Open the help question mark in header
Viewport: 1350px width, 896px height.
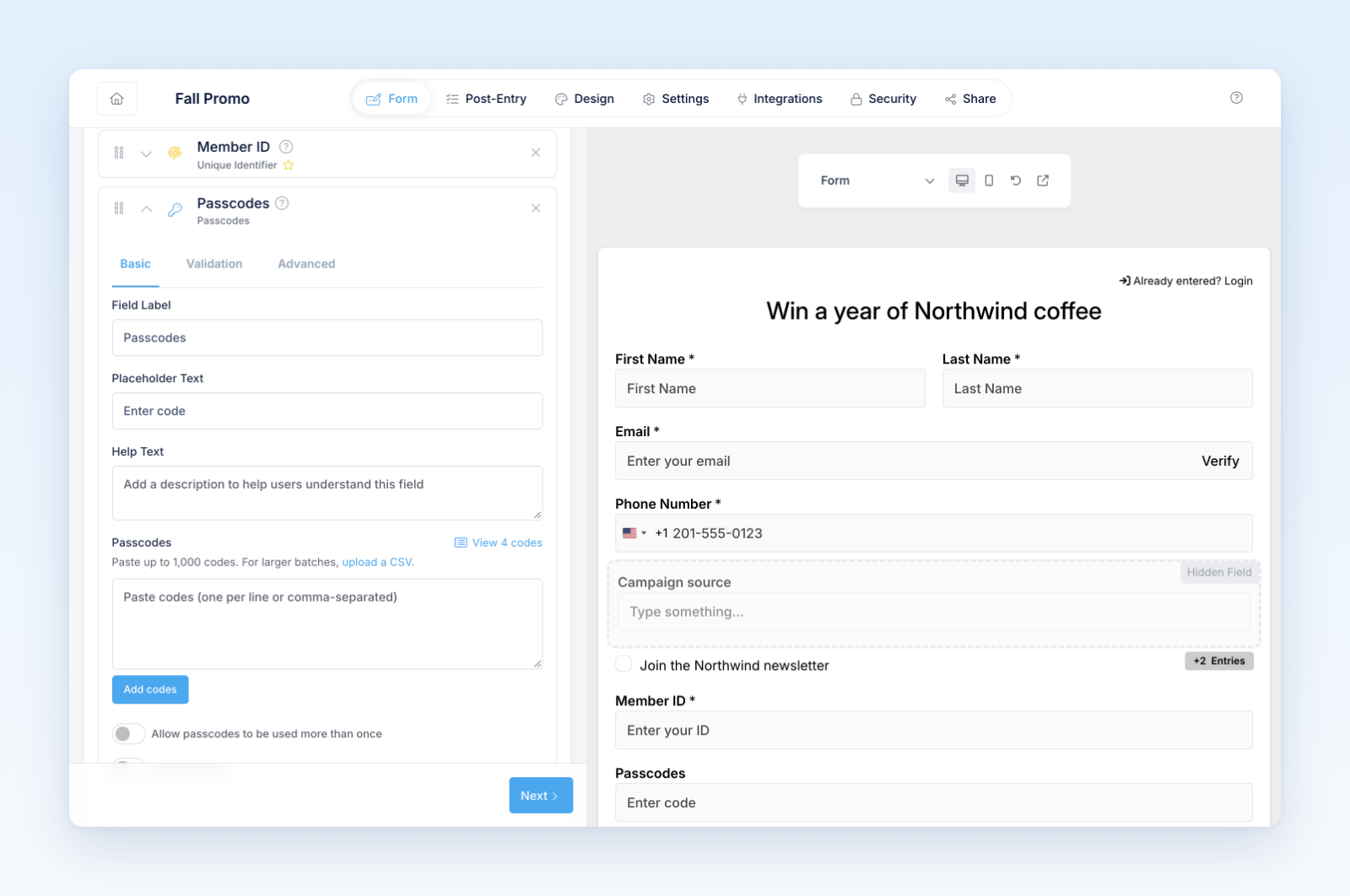pyautogui.click(x=1236, y=98)
